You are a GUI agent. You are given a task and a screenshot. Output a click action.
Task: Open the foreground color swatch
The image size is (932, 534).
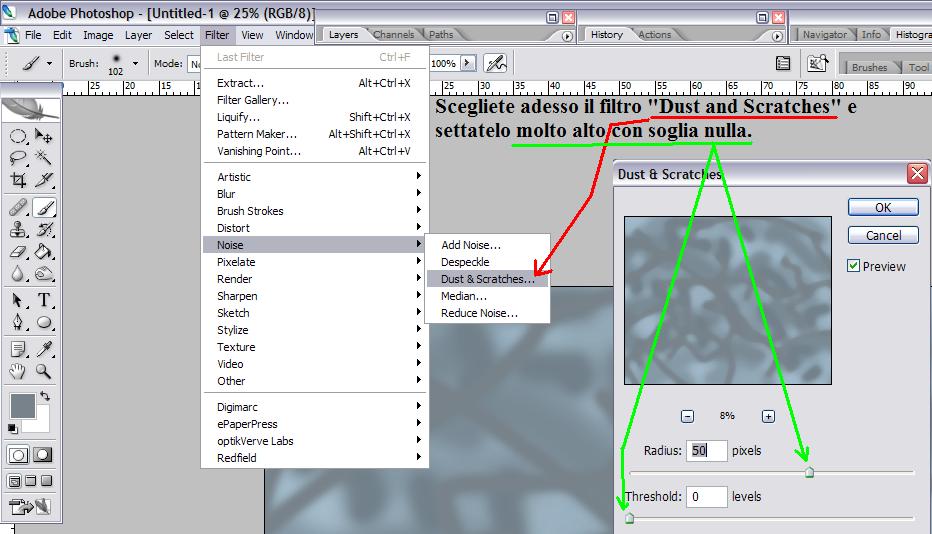23,406
